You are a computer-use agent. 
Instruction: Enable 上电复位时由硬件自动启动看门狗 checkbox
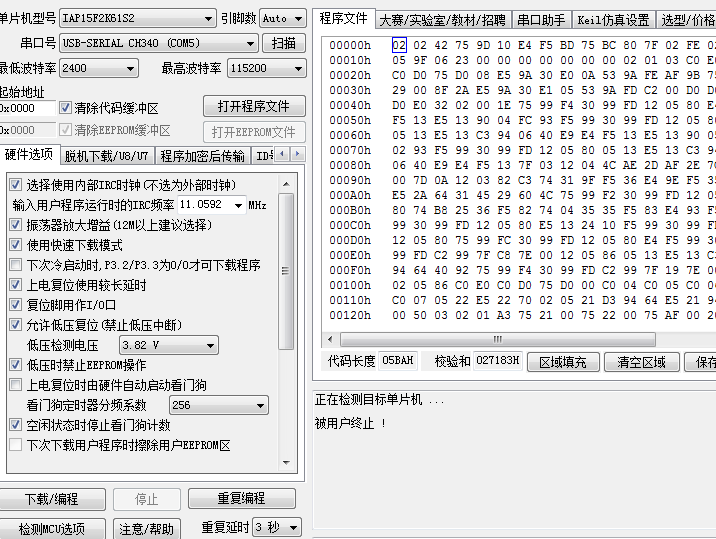coord(16,385)
